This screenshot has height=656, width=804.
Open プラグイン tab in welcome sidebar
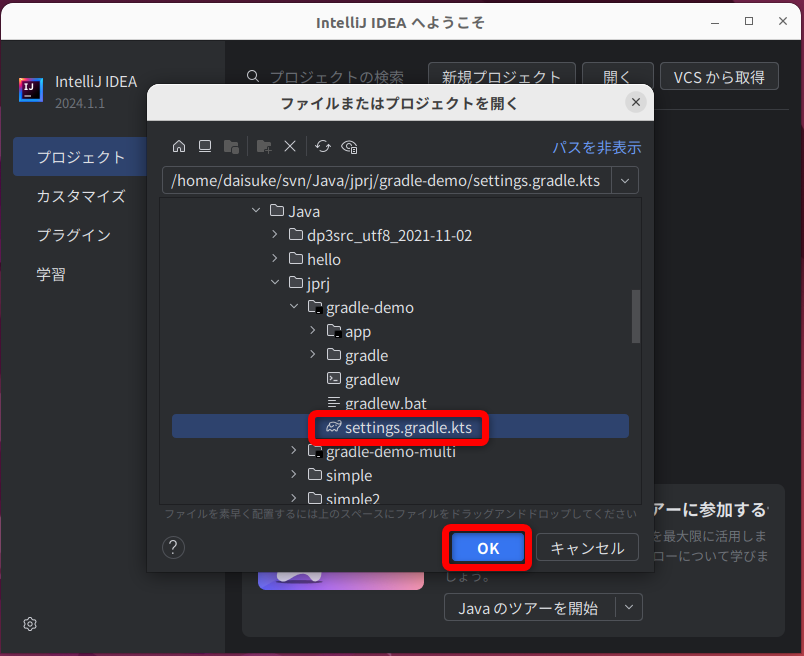tap(73, 235)
